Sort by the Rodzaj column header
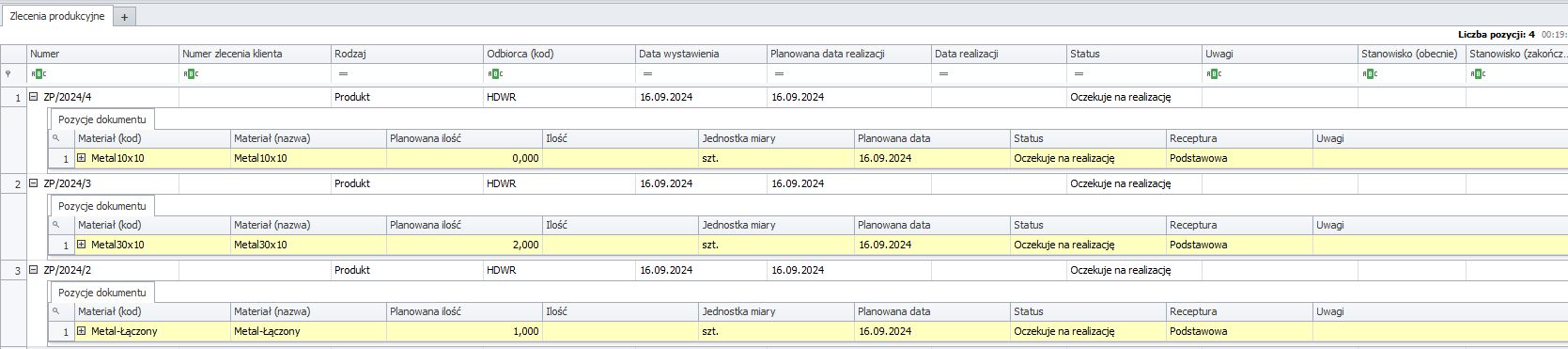This screenshot has width=1568, height=349. click(407, 54)
